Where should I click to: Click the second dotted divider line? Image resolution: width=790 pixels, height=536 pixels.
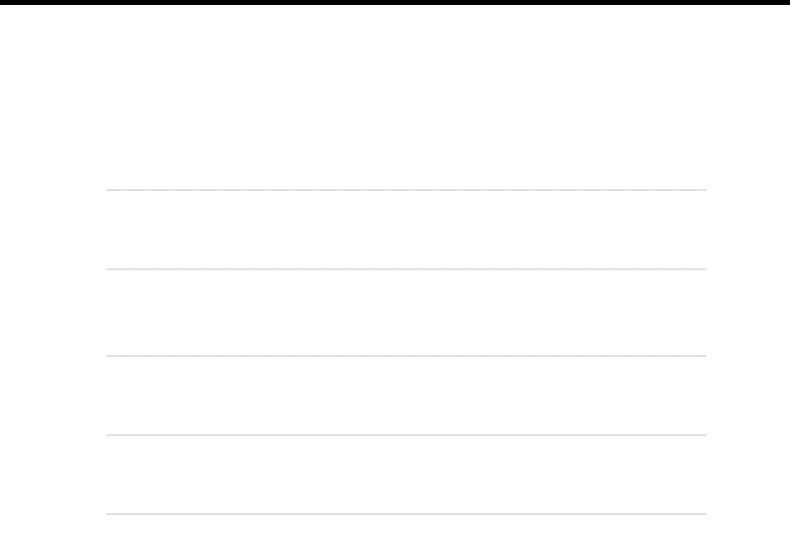click(406, 269)
